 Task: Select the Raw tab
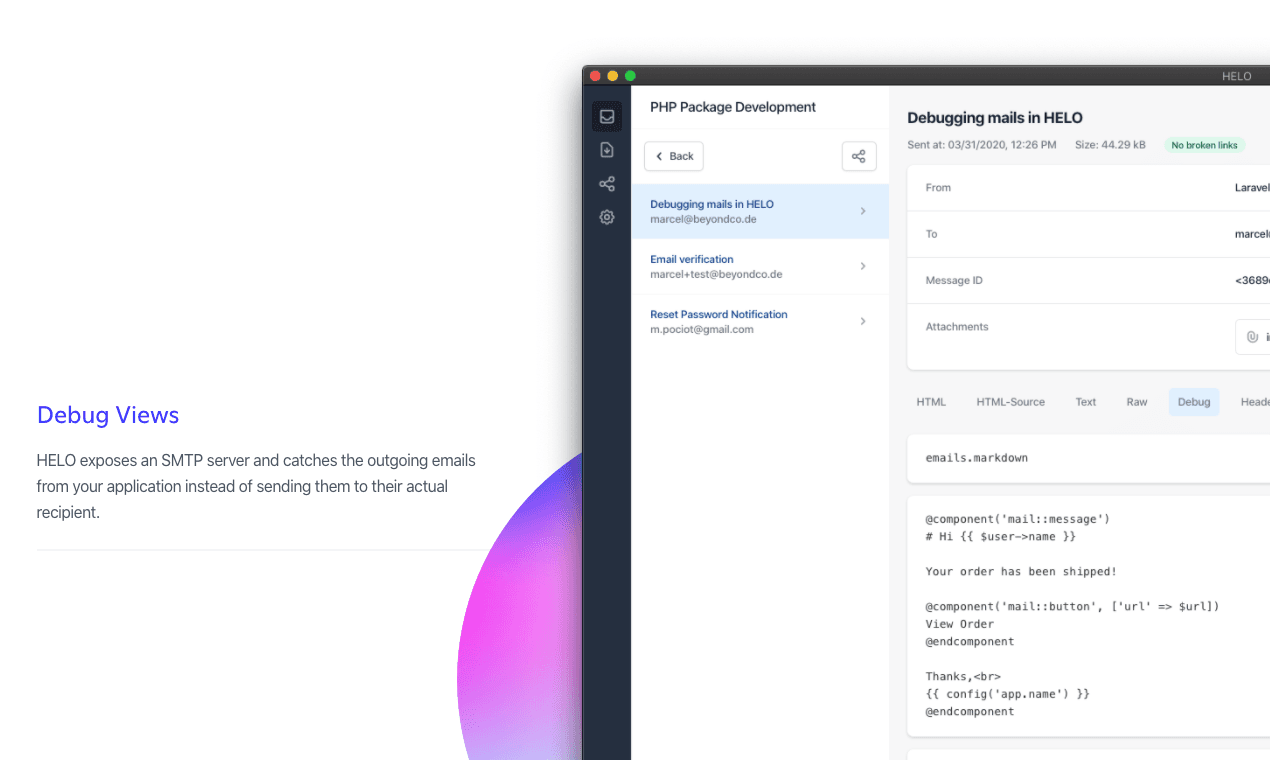1137,402
